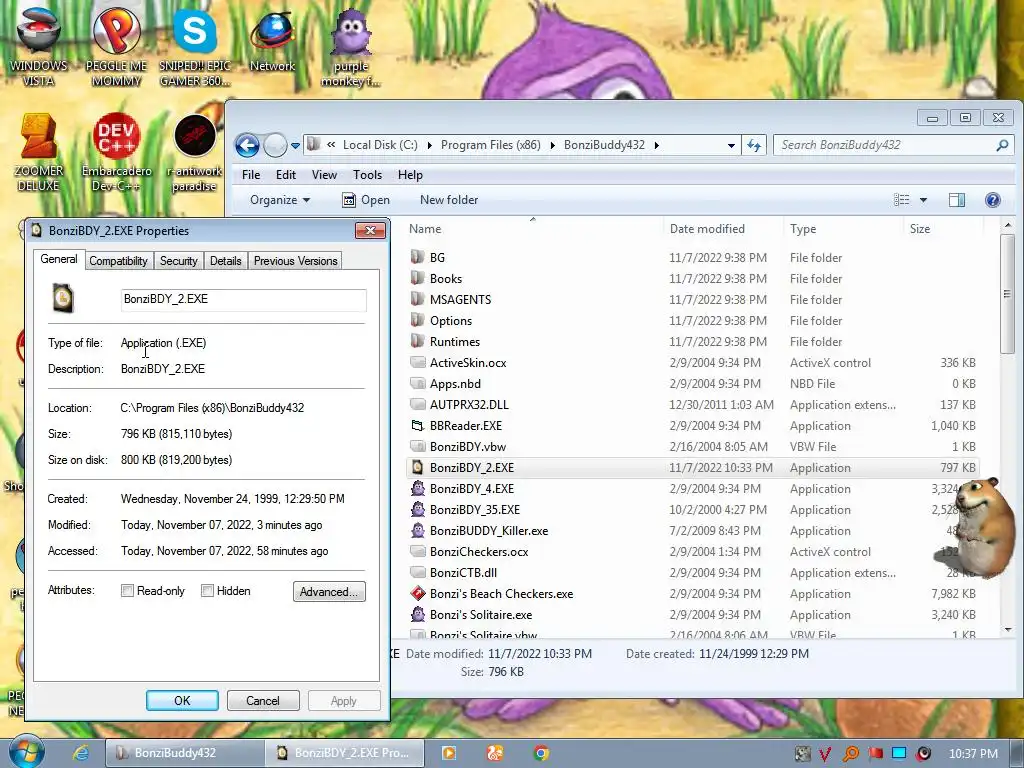Select the purple monkey desktop icon

tap(351, 46)
